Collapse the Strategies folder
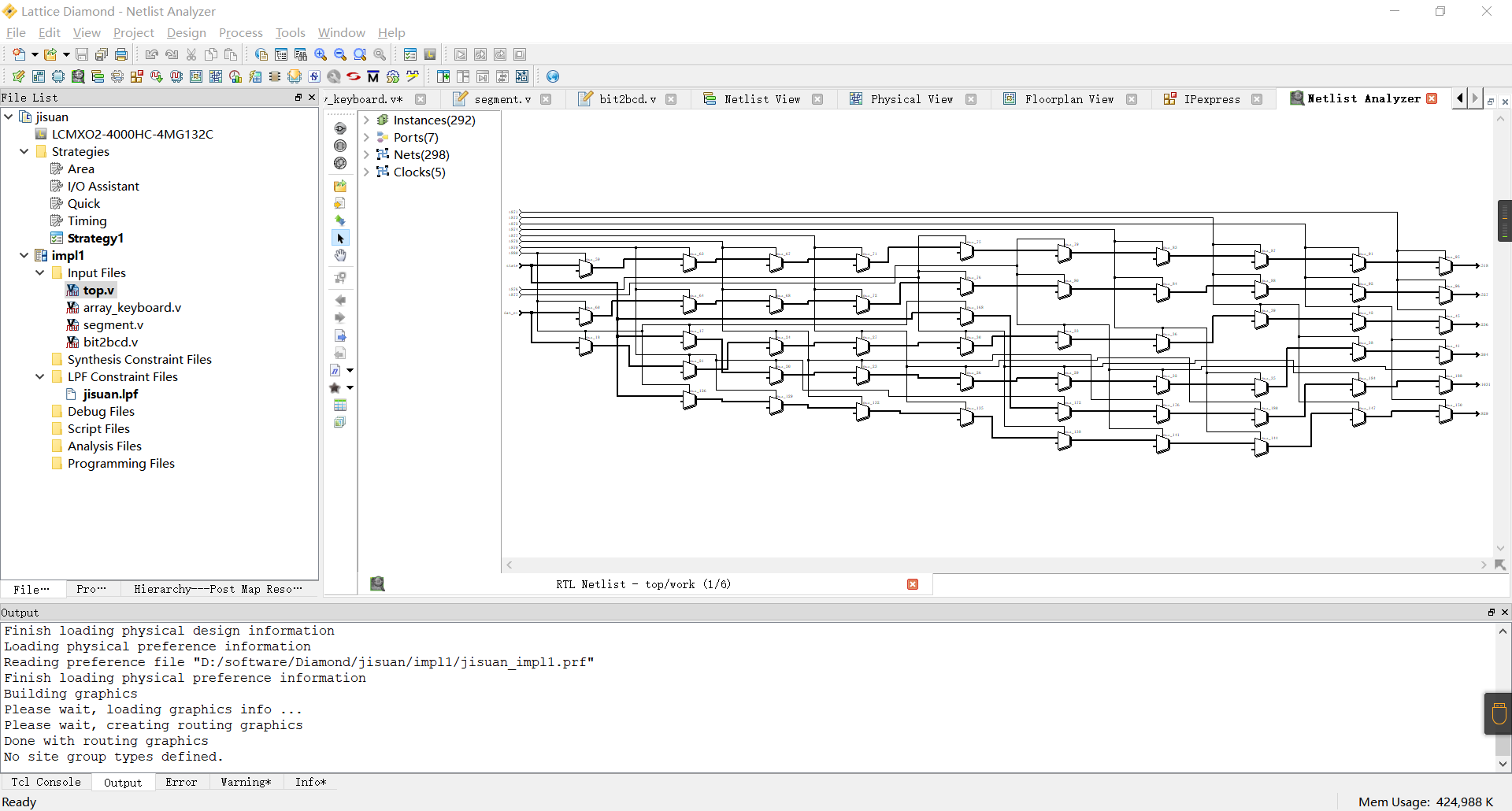Viewport: 1512px width, 811px height. (x=24, y=151)
